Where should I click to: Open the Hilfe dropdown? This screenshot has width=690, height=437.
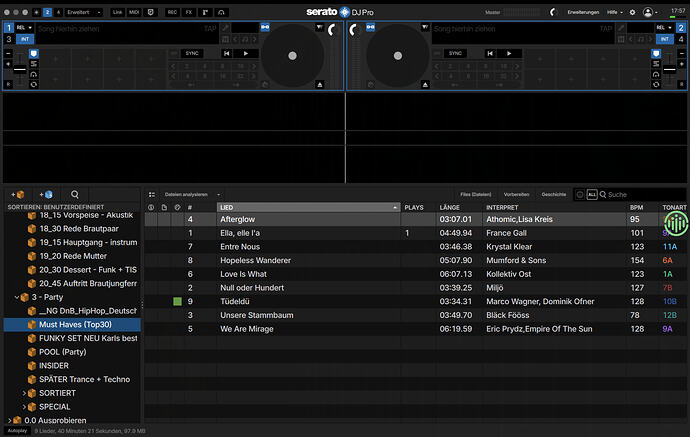(x=615, y=12)
